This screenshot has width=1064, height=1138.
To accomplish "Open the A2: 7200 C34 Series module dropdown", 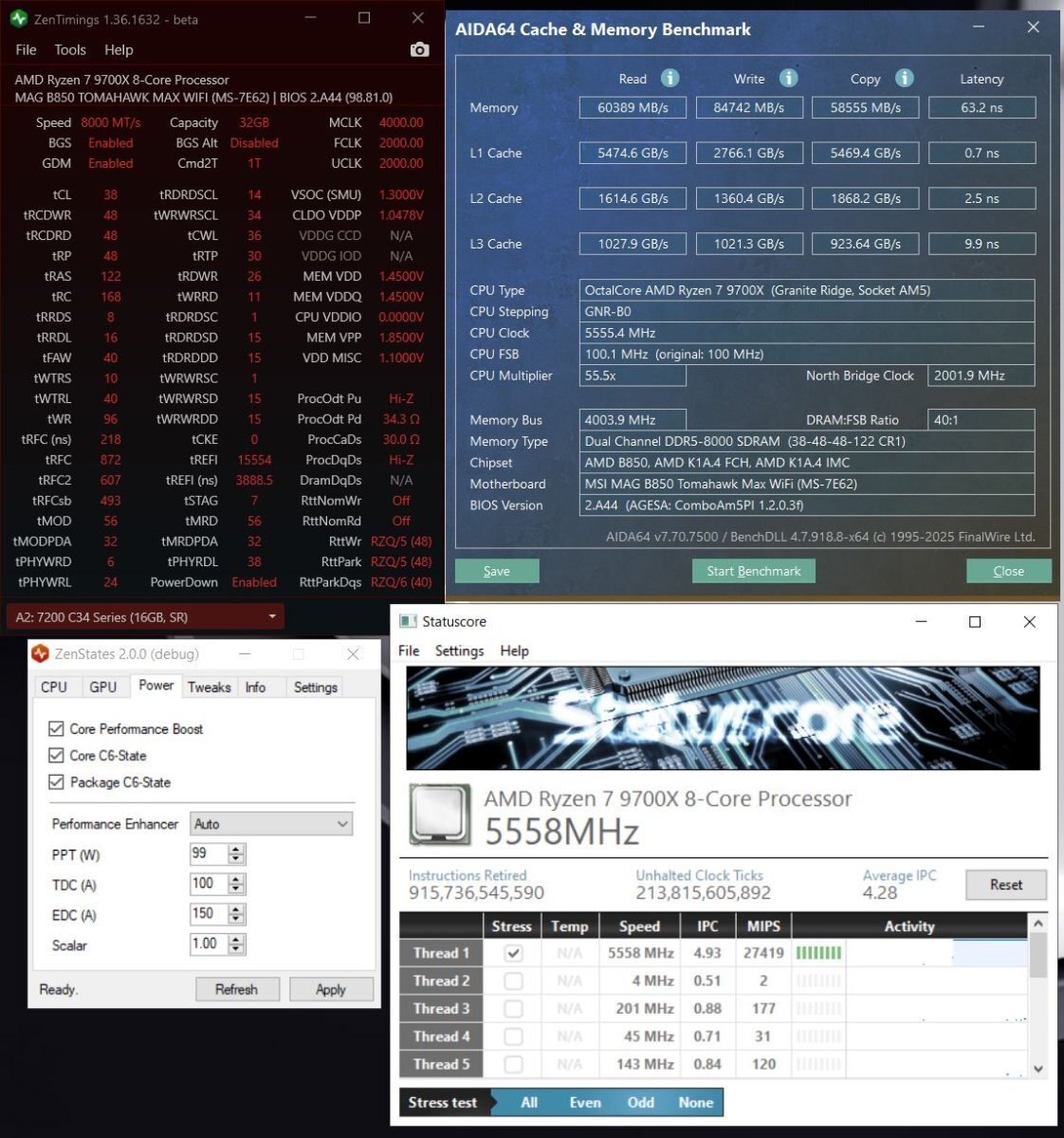I will pos(145,616).
